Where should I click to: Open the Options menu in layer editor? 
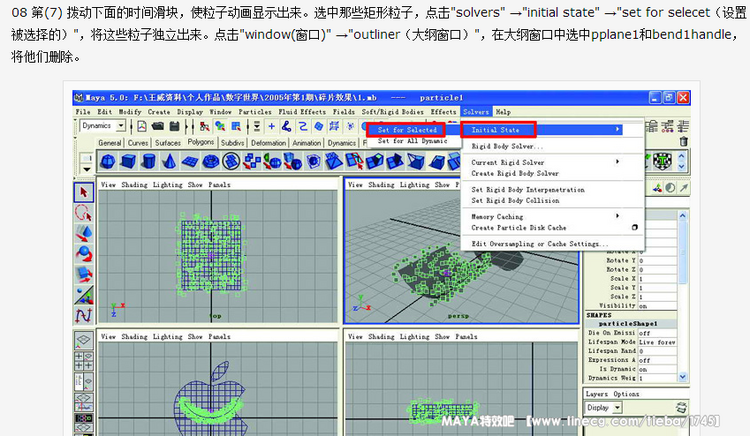point(626,394)
